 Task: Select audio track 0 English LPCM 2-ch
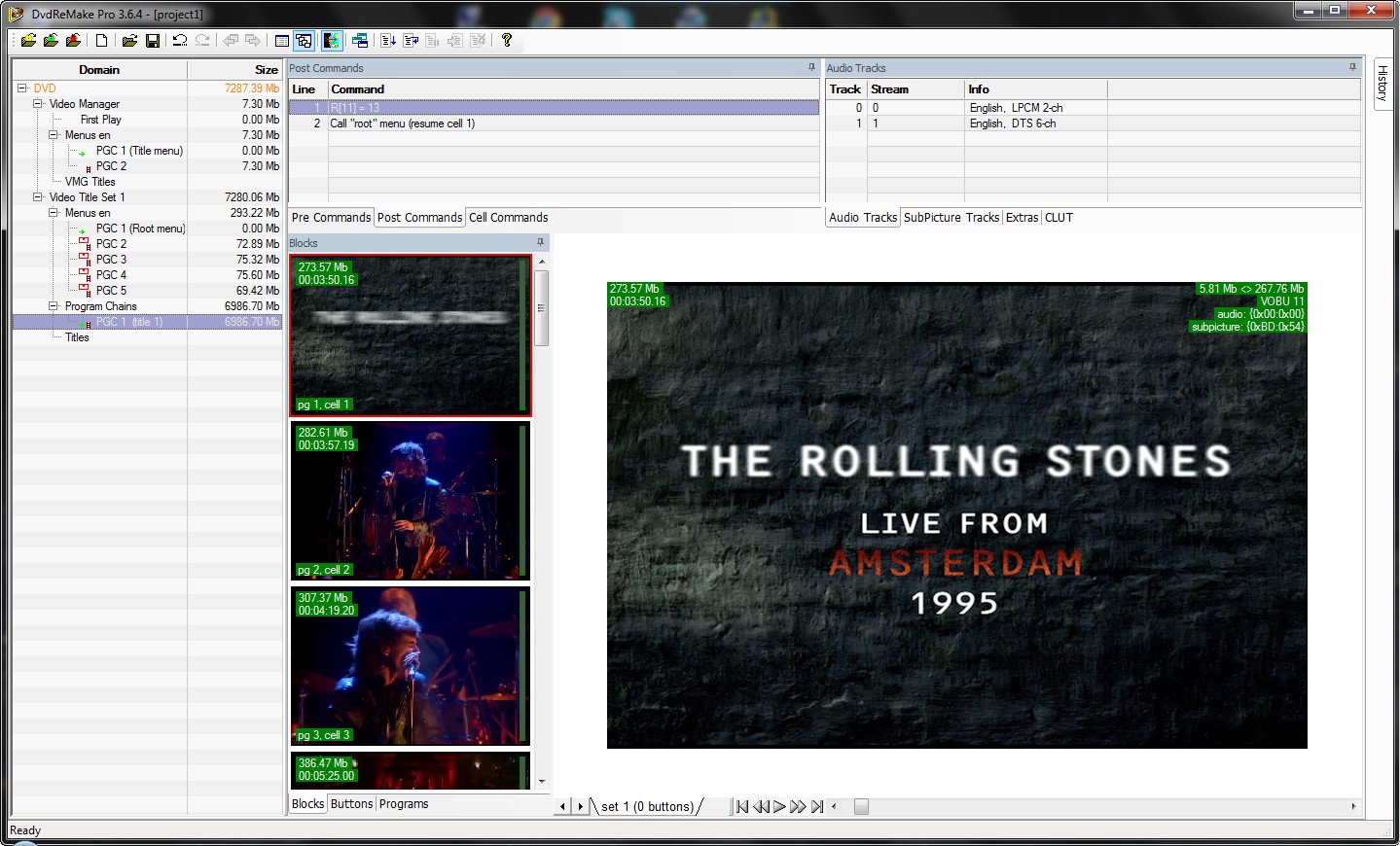(1093, 108)
